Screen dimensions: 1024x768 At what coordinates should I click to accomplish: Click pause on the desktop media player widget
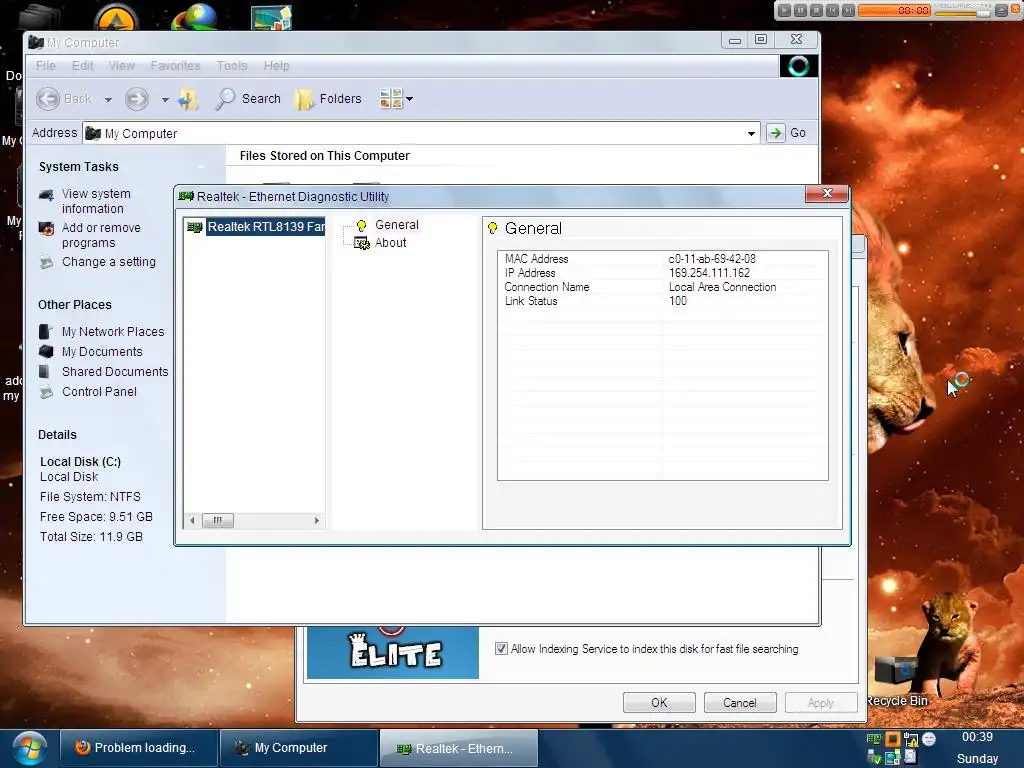[800, 10]
